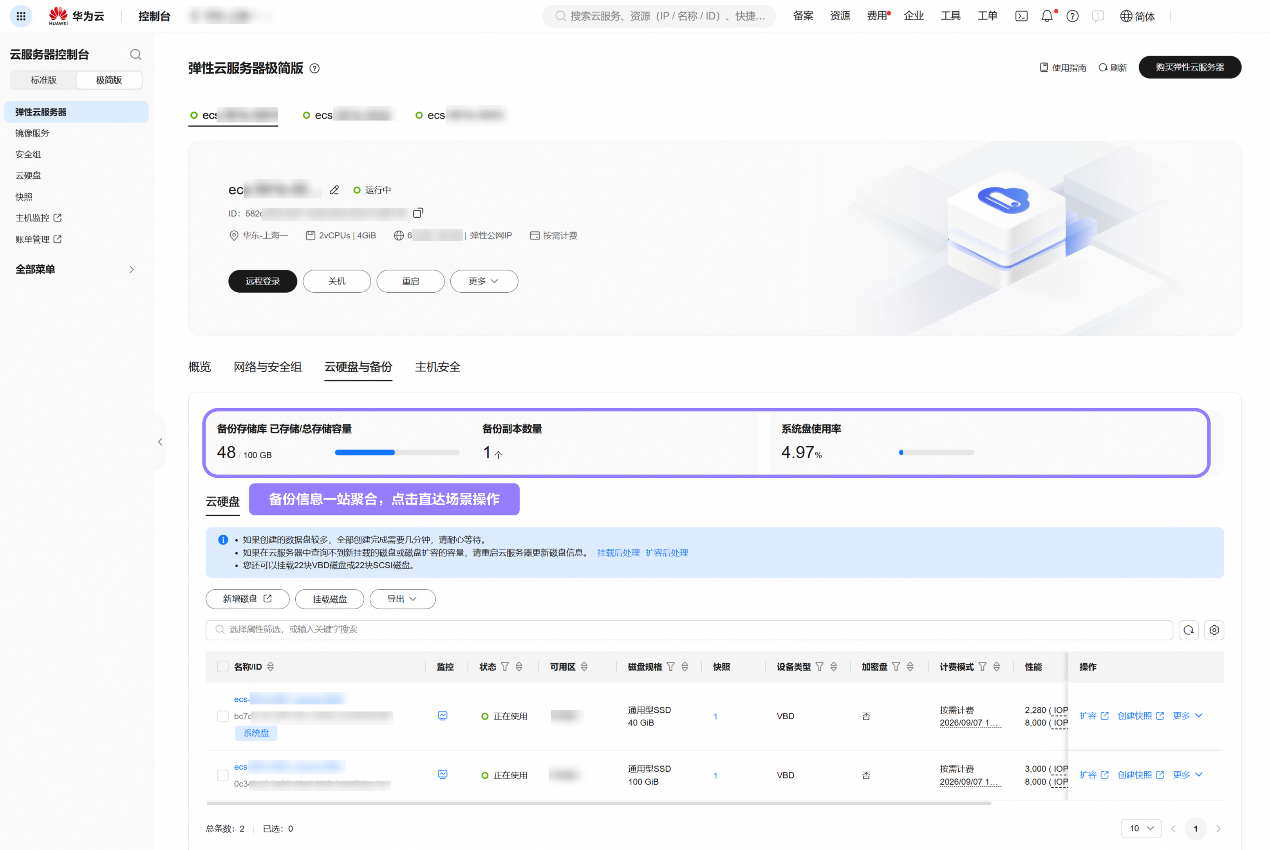Expand the 更多 dropdown next to 重启
The height and width of the screenshot is (850, 1270).
click(484, 282)
